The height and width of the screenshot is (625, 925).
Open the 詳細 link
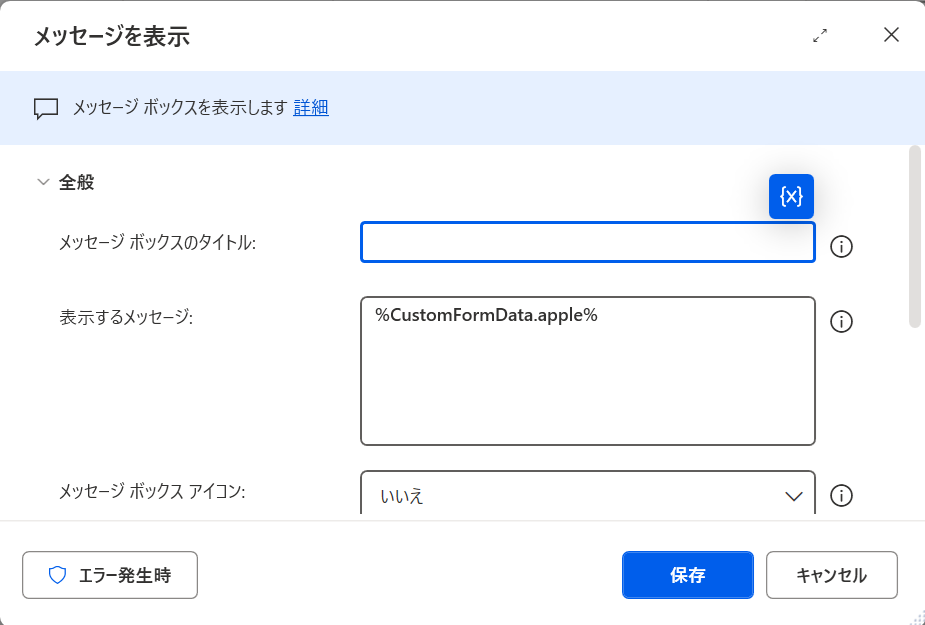311,108
